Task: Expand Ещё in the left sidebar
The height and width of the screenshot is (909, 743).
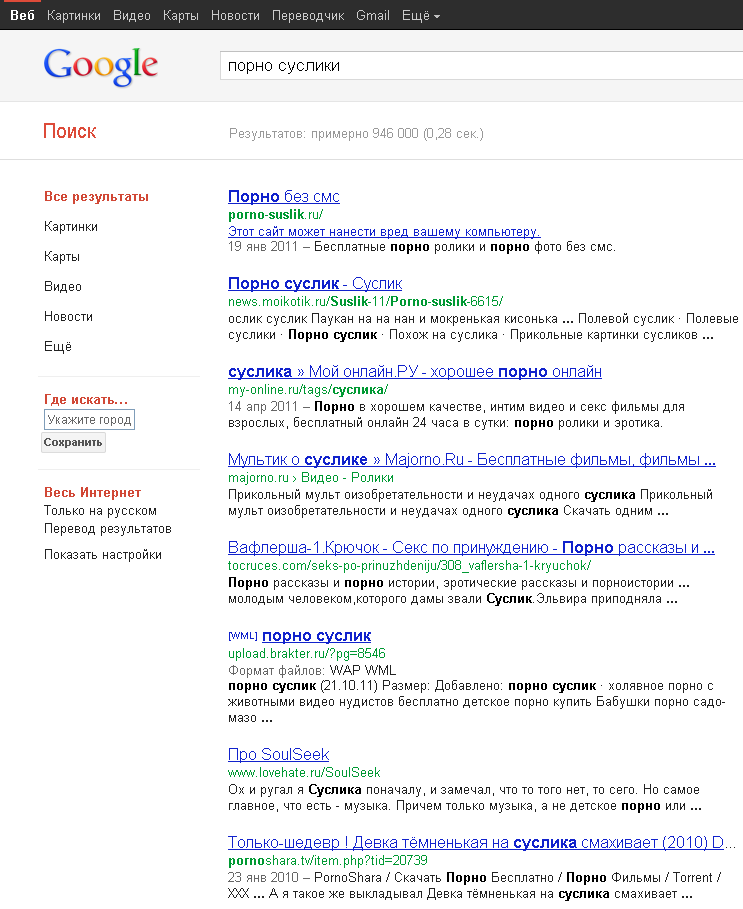Action: coord(58,347)
